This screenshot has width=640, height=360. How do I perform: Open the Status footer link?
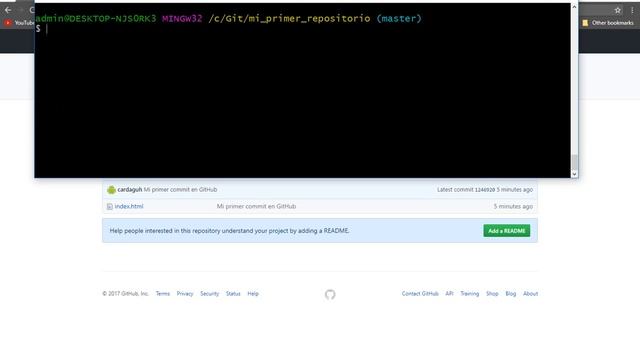[x=233, y=293]
